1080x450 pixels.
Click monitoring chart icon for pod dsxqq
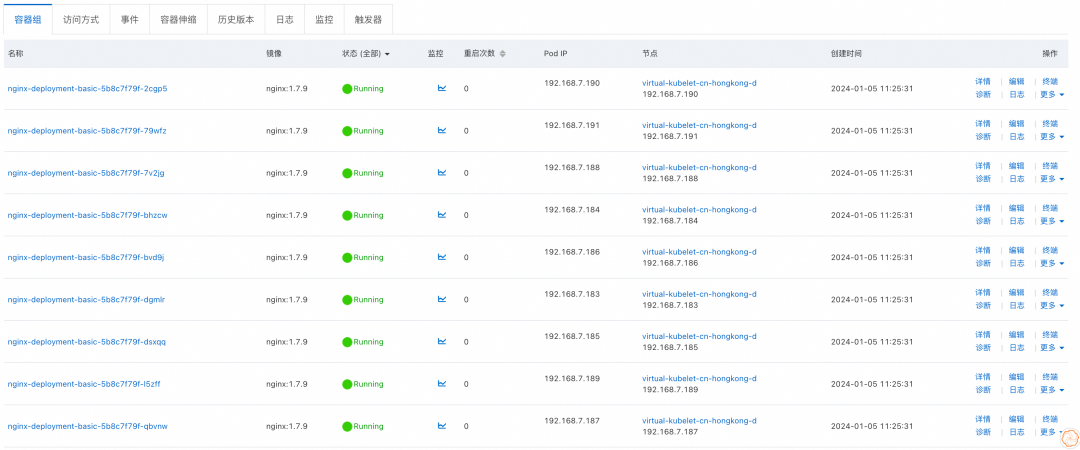pos(442,341)
